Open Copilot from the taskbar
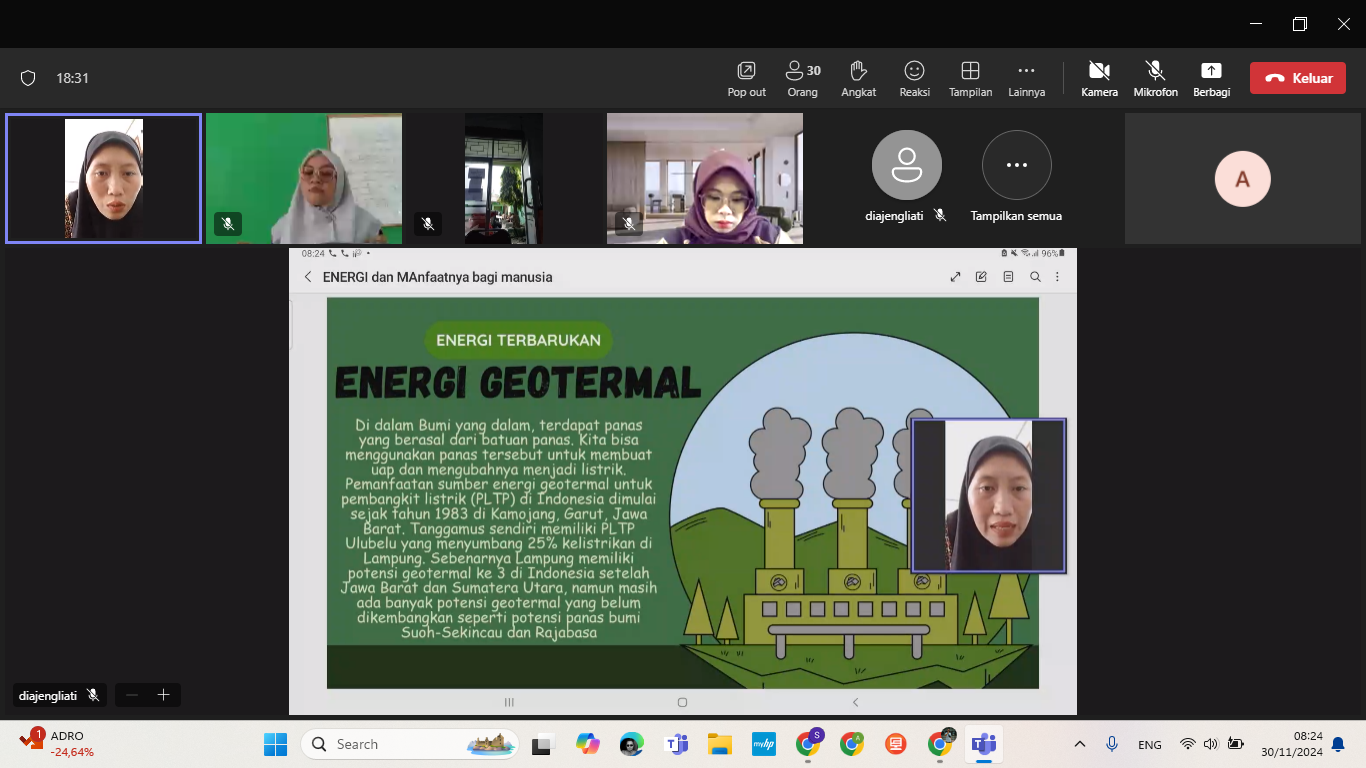 click(587, 744)
